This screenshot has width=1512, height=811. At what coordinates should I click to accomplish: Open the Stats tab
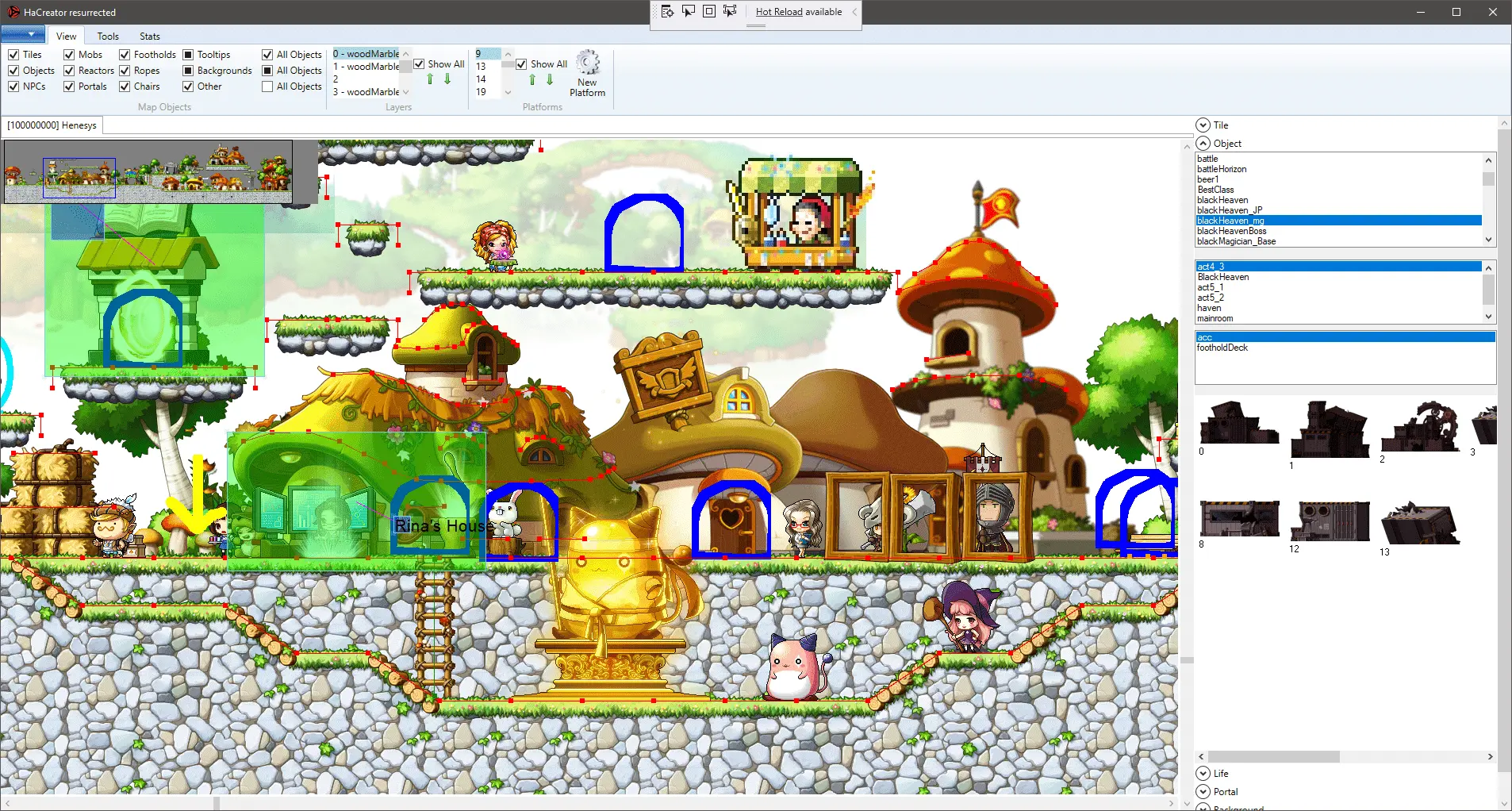pyautogui.click(x=150, y=37)
